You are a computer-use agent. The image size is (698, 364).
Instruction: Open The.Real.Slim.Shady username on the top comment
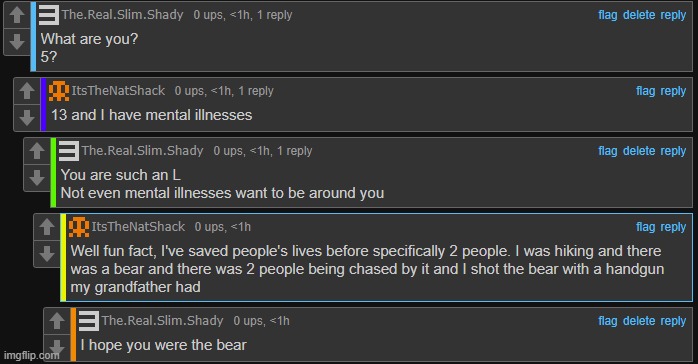click(x=122, y=15)
